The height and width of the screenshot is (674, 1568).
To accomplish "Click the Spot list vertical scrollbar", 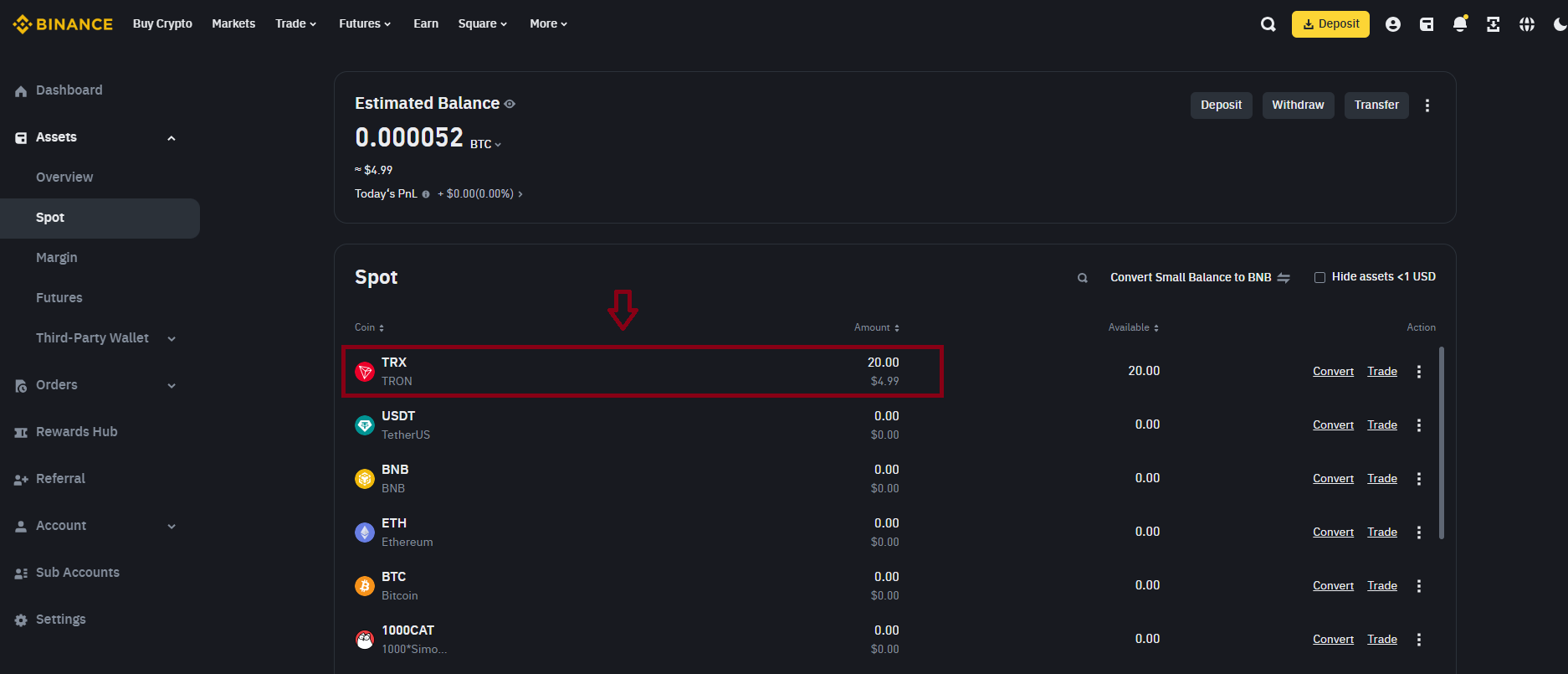I will [x=1441, y=443].
